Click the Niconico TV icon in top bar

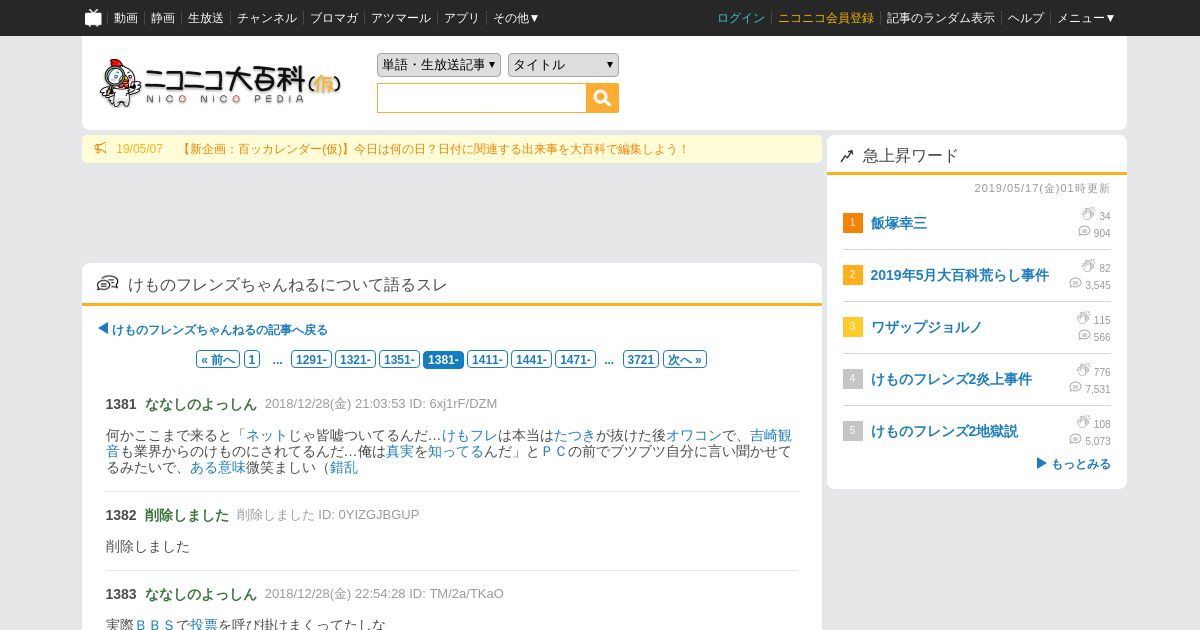(93, 17)
